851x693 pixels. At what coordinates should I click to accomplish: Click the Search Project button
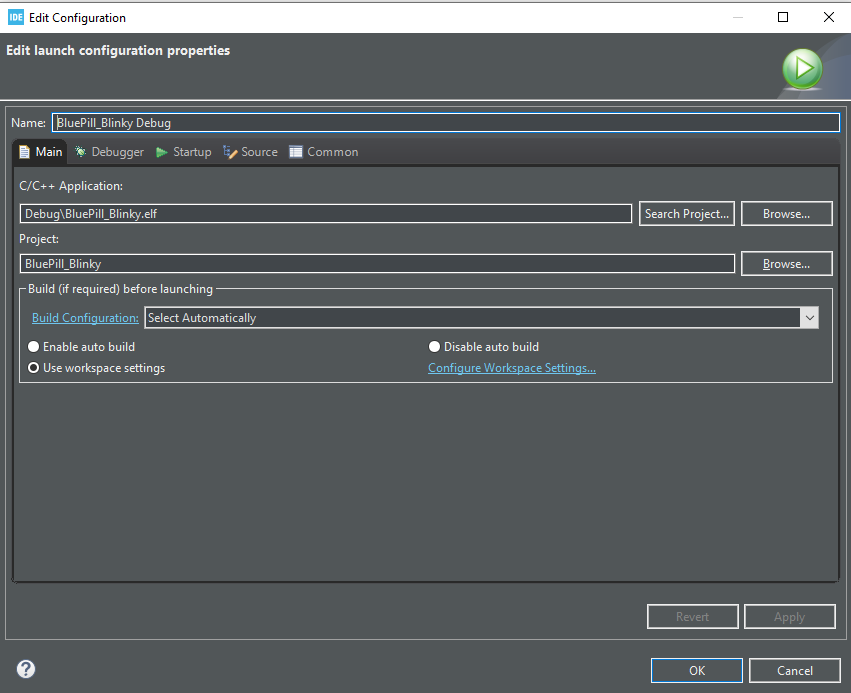tap(687, 214)
